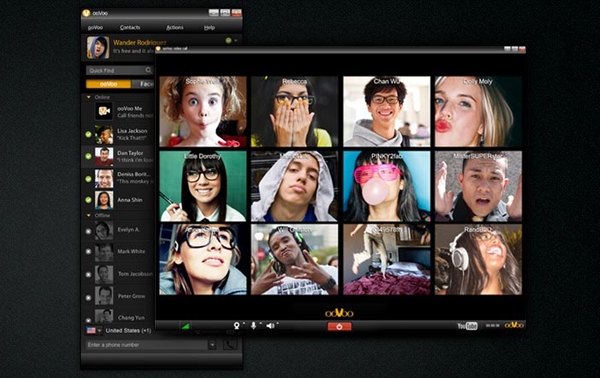Click the US flag icon

91,330
